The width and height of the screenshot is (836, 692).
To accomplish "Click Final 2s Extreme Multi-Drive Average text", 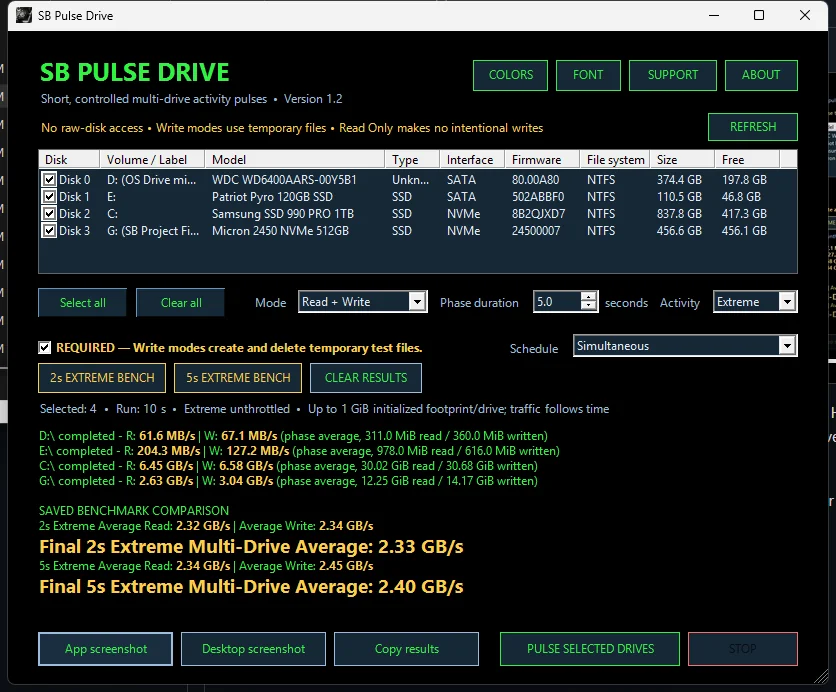I will pos(251,546).
